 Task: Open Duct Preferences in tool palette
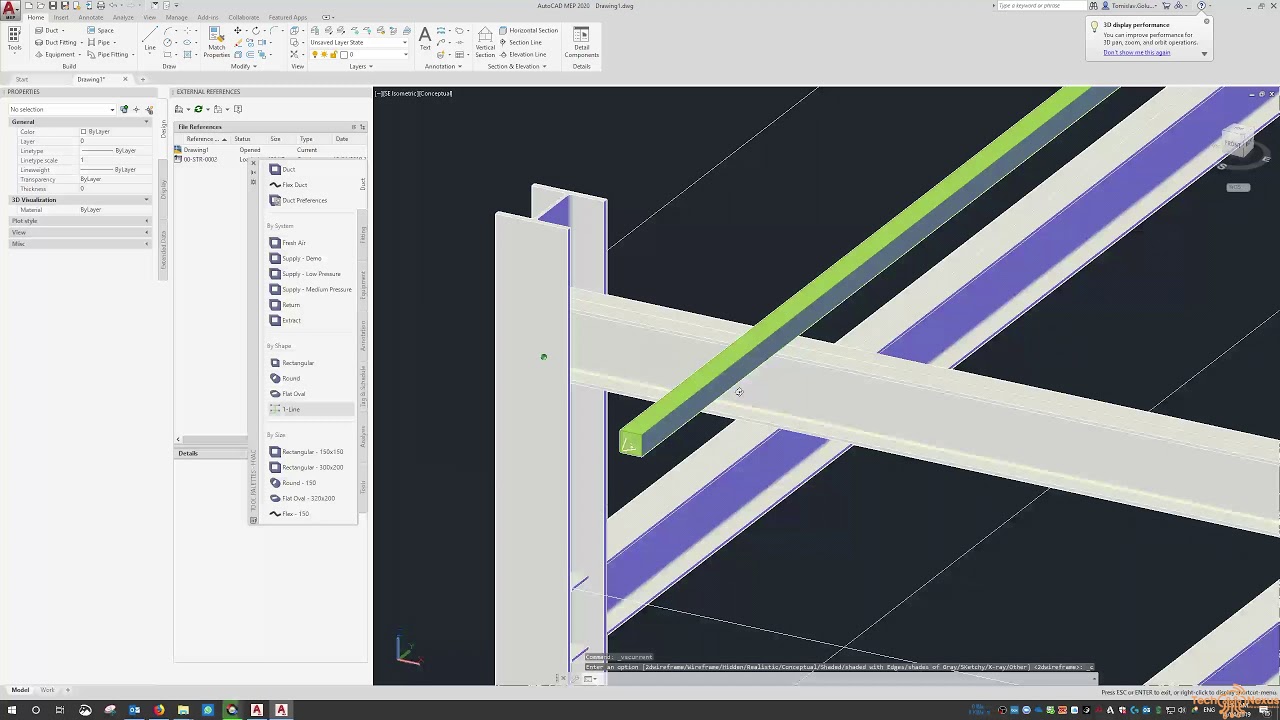298,200
